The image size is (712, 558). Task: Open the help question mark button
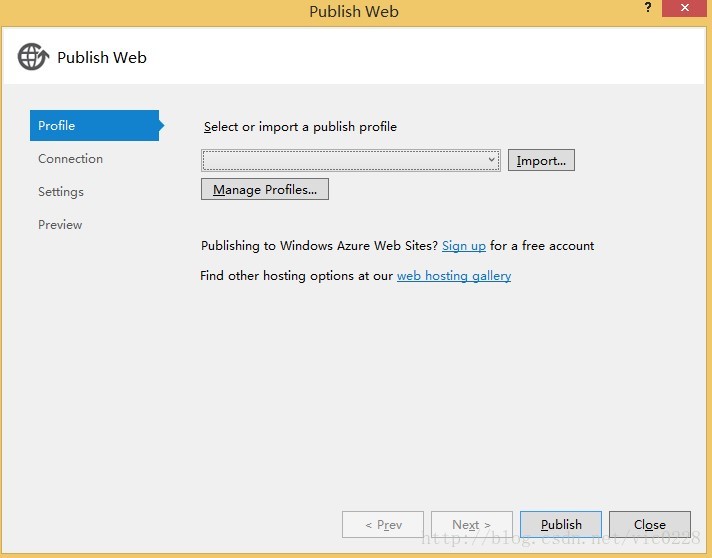click(648, 8)
